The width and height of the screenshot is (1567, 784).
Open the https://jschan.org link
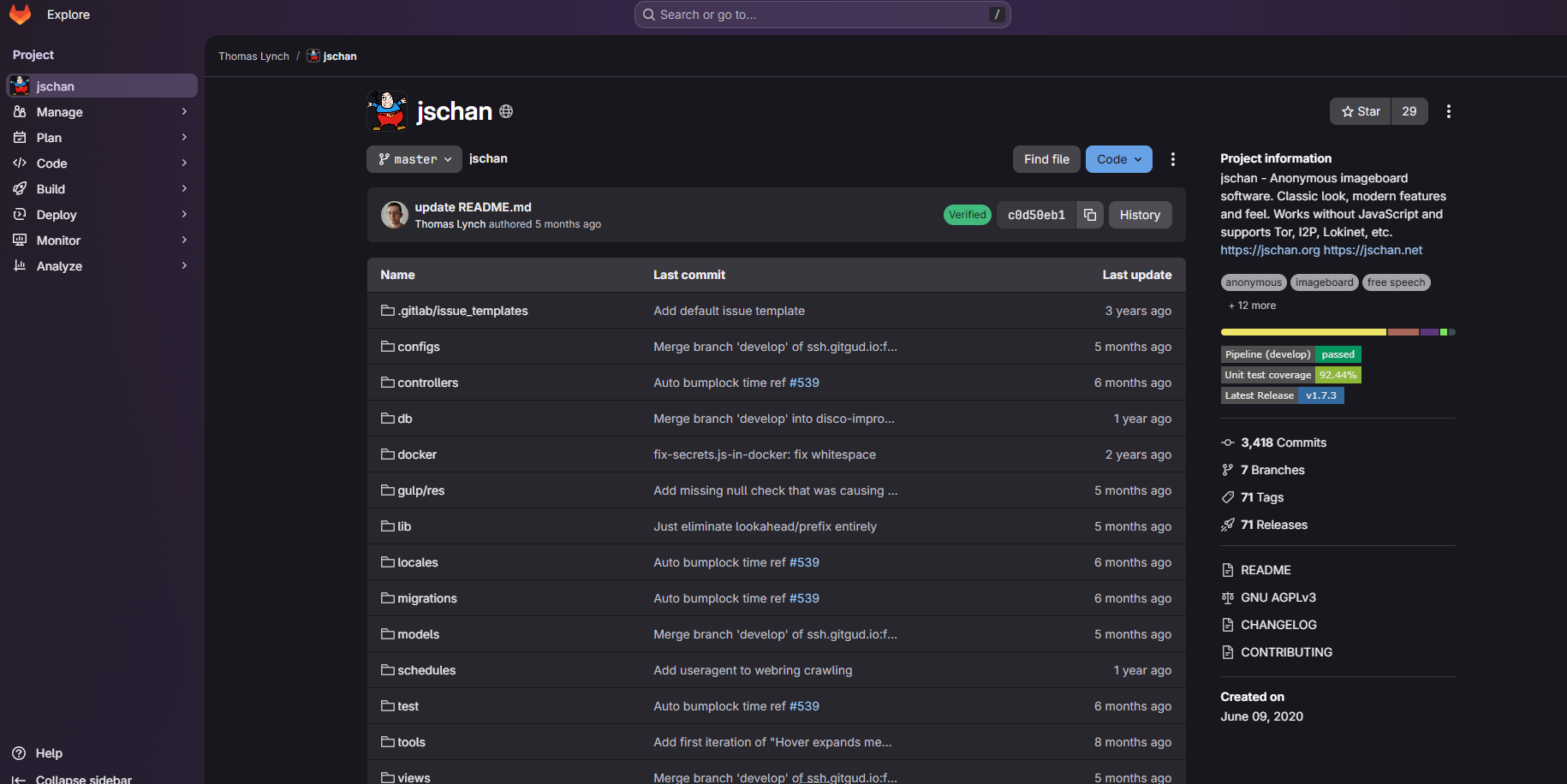[1269, 250]
